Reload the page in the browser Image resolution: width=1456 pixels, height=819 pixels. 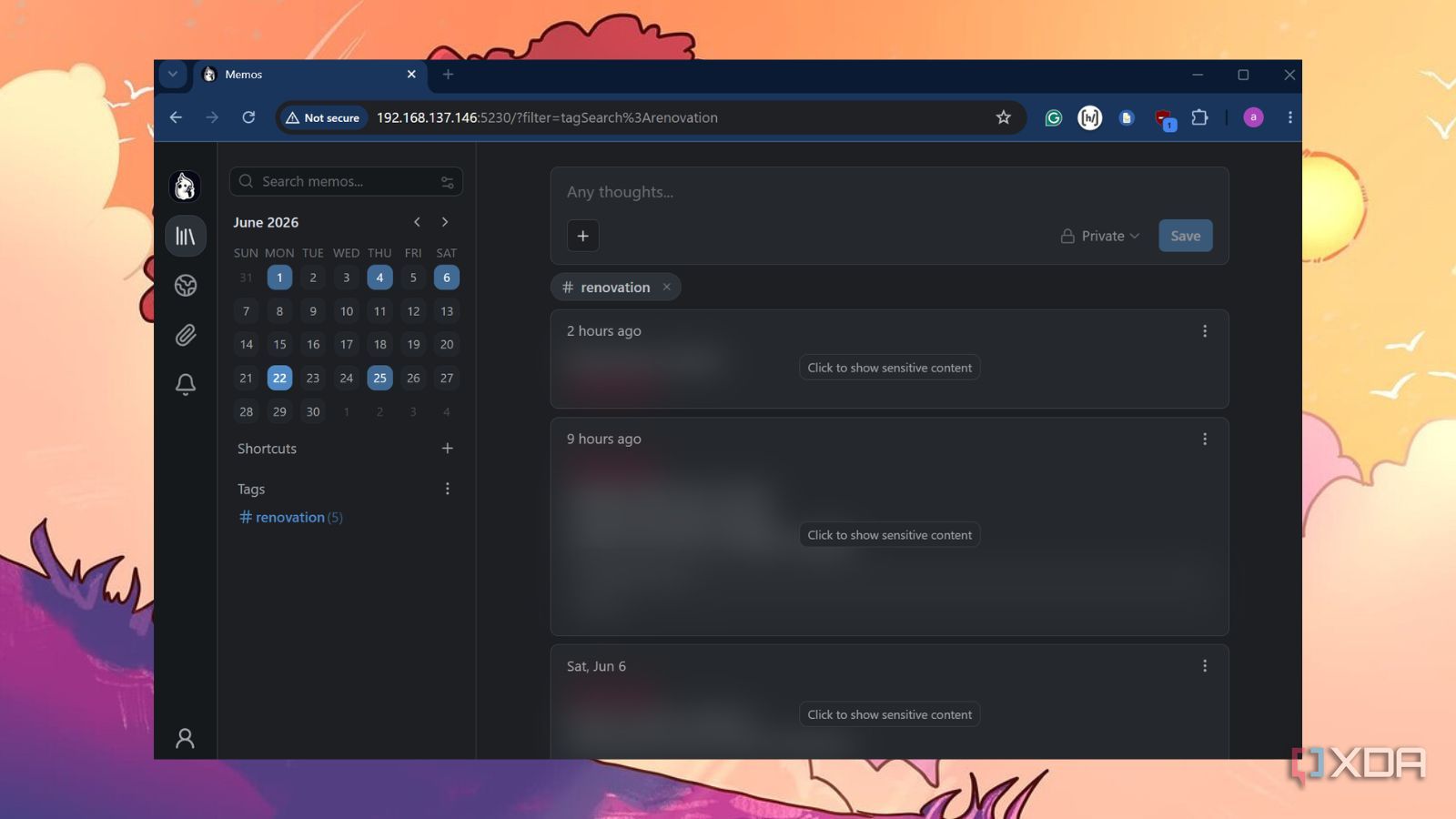(248, 117)
